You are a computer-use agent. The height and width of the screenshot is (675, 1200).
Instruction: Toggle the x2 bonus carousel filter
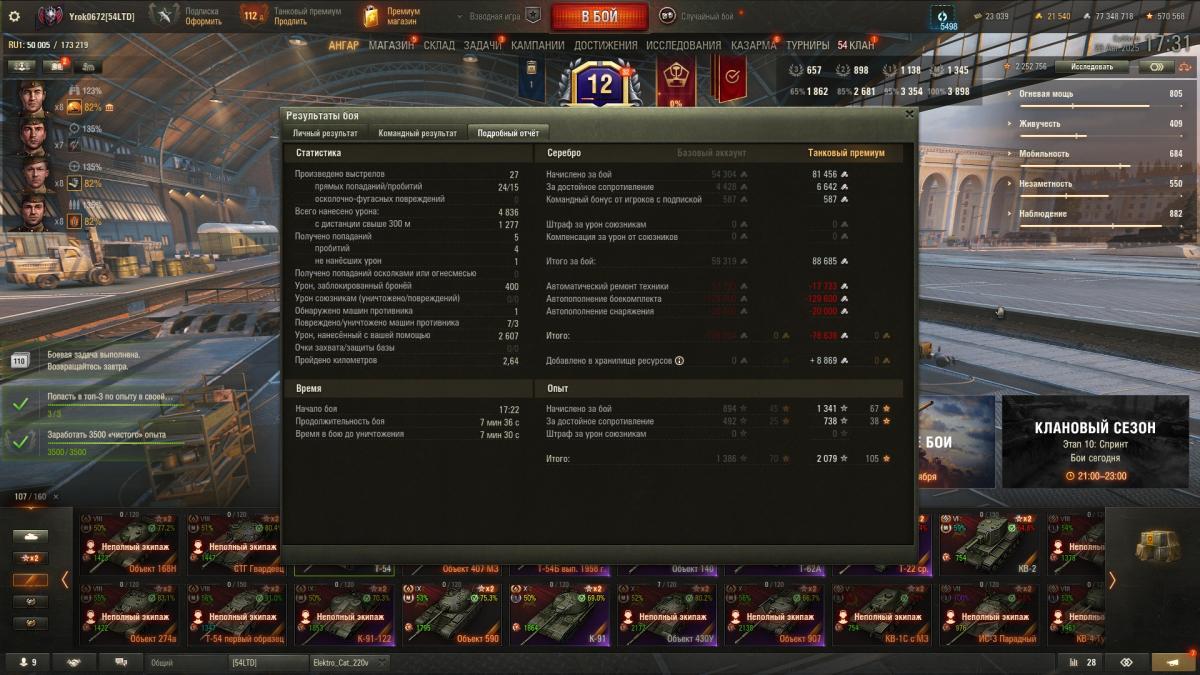30,558
